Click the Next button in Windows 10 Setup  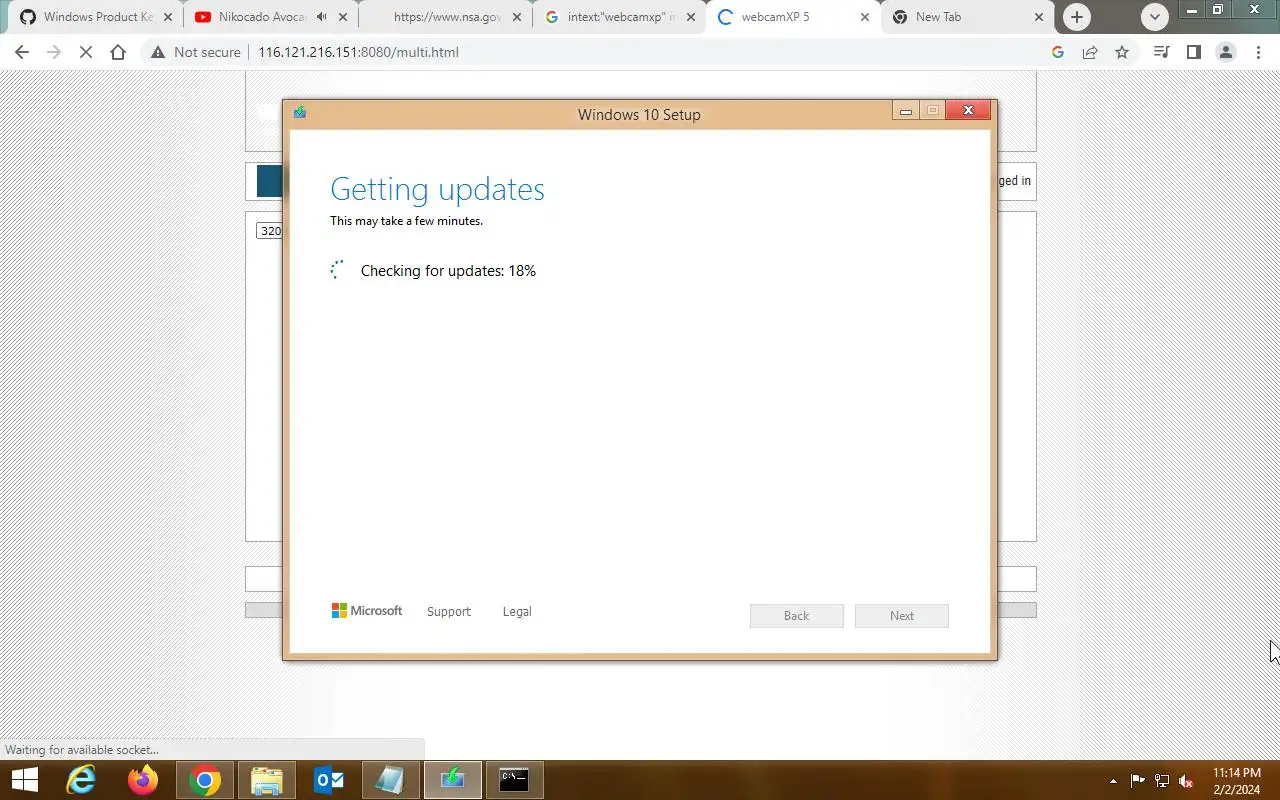[902, 616]
